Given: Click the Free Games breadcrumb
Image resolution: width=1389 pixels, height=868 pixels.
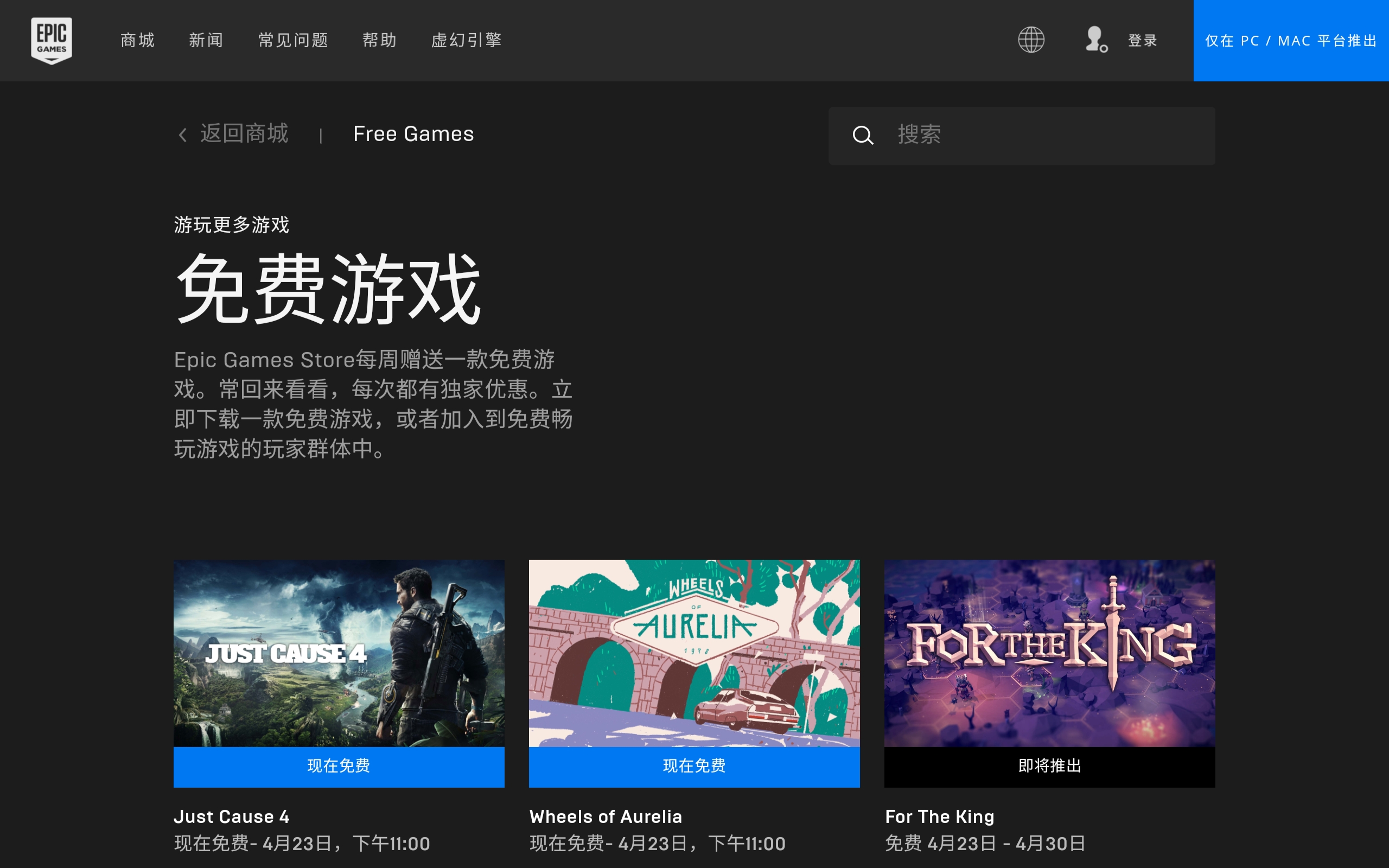Looking at the screenshot, I should [x=413, y=134].
